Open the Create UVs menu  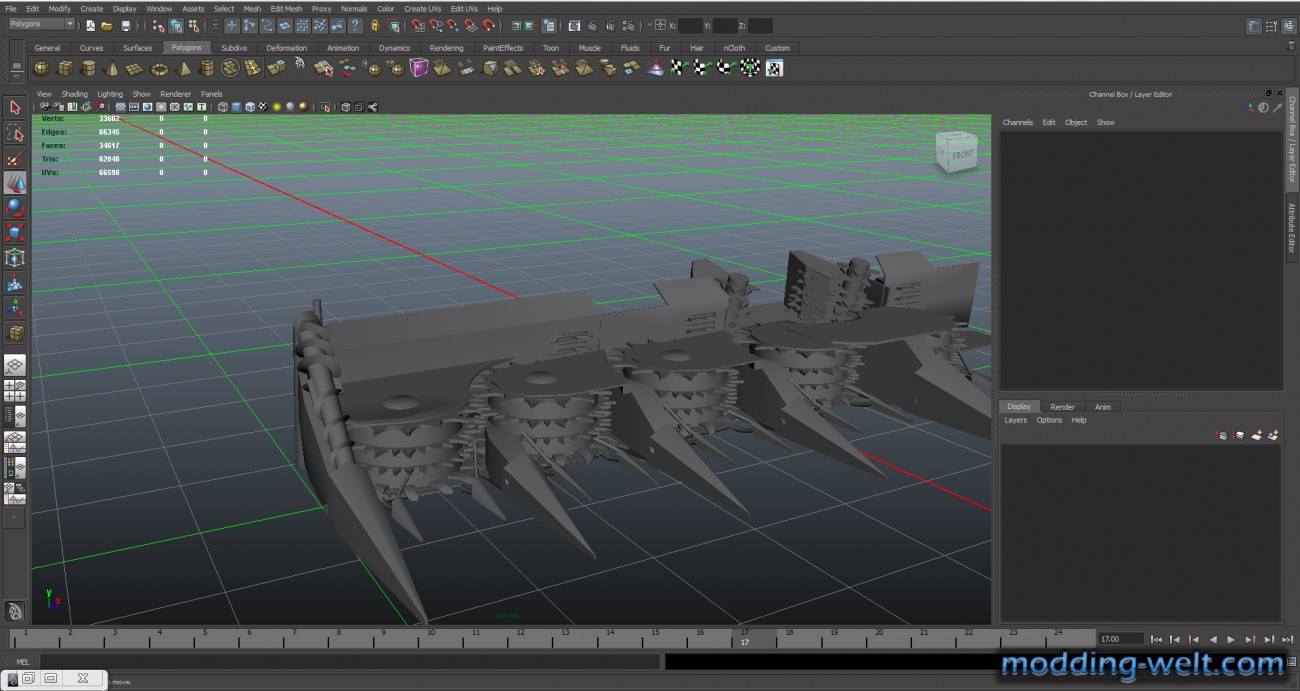(423, 9)
